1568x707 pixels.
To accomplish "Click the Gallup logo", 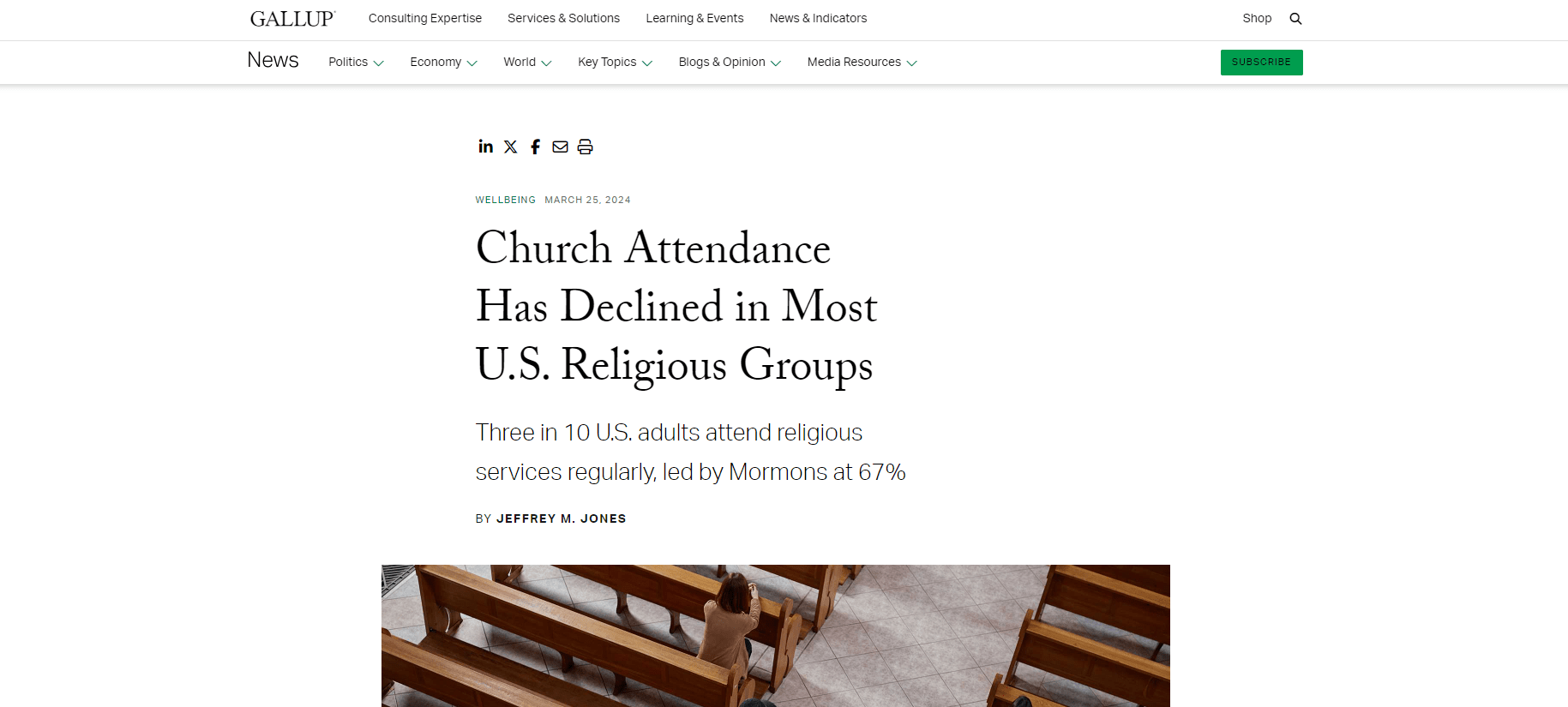I will (x=292, y=19).
